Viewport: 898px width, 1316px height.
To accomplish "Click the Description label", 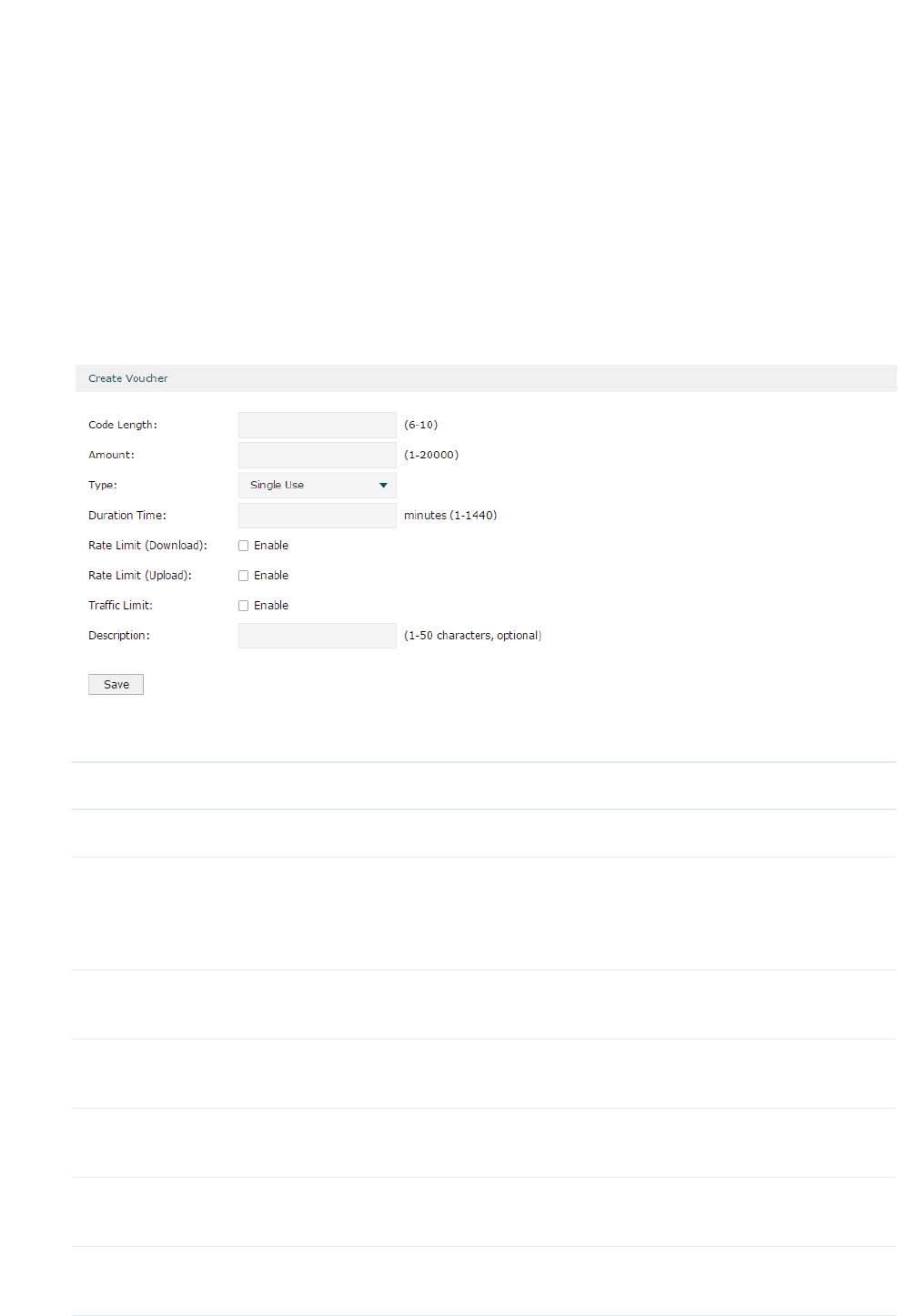I will pyautogui.click(x=119, y=636).
